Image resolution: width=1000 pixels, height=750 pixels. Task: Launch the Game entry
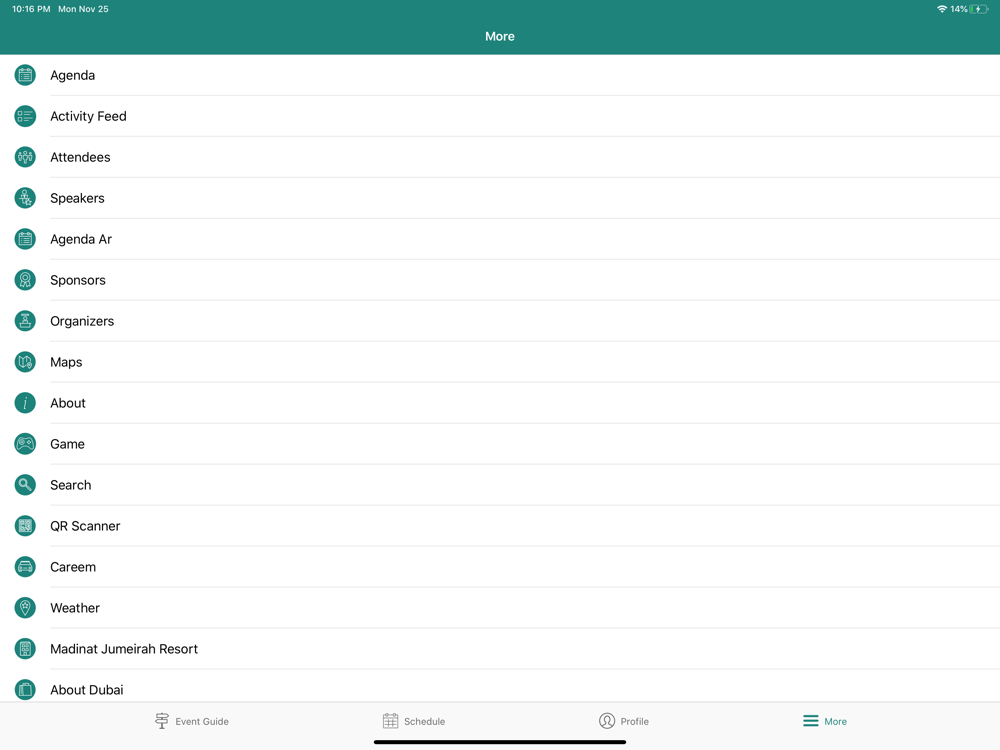point(500,444)
